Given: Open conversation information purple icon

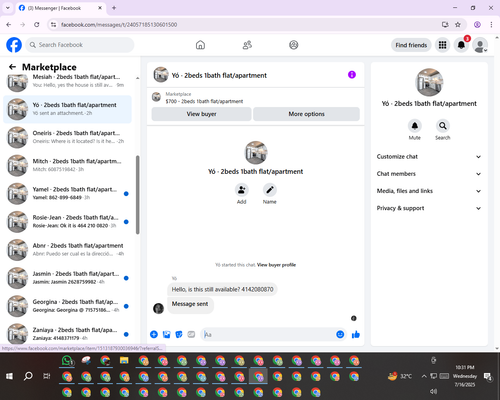Looking at the screenshot, I should click(x=352, y=75).
